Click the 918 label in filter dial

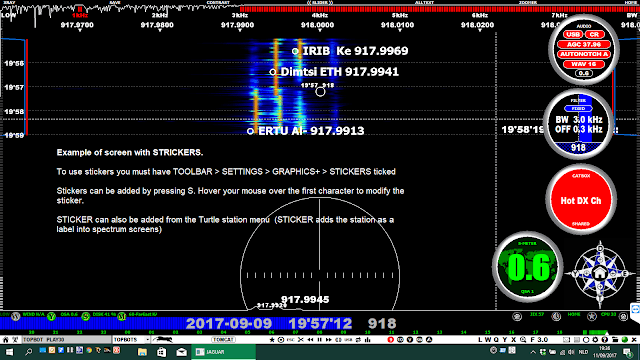click(x=578, y=148)
